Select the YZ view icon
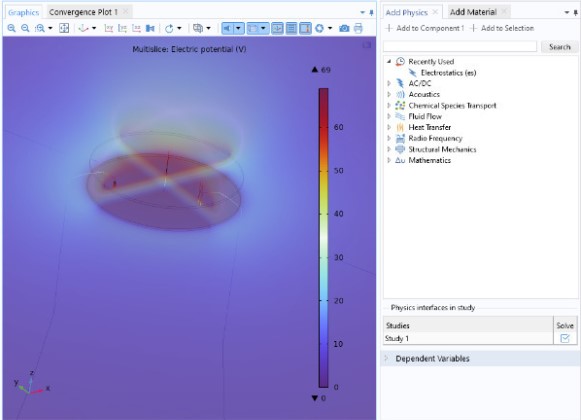 point(122,28)
